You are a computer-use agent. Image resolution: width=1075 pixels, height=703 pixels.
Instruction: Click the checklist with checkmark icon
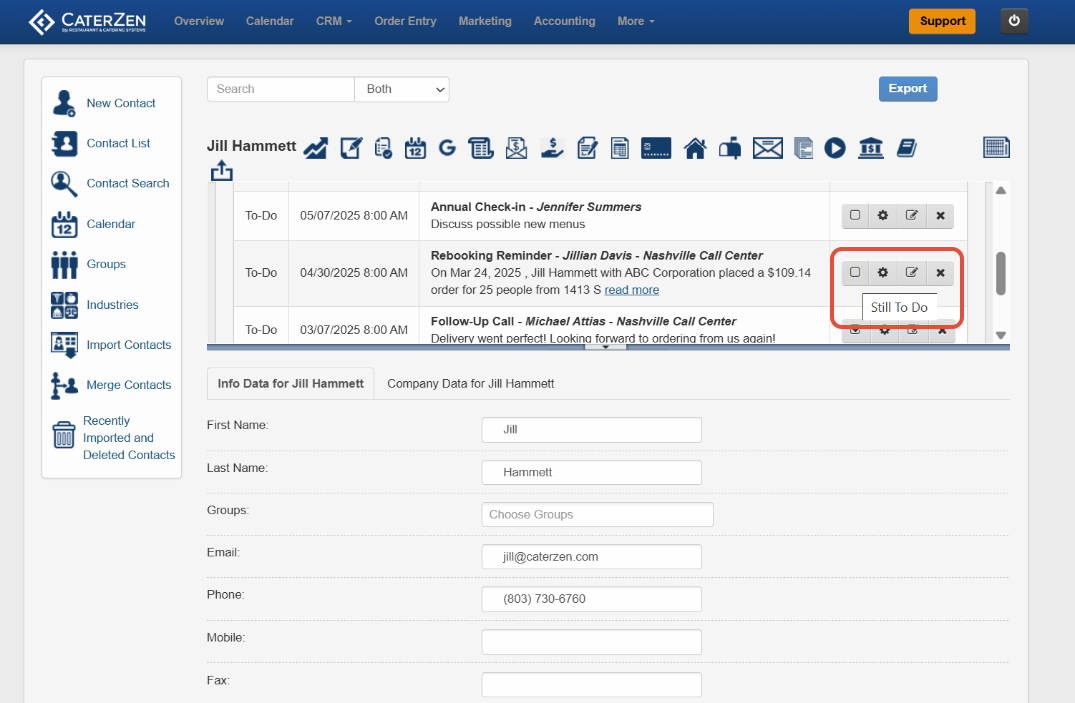383,147
